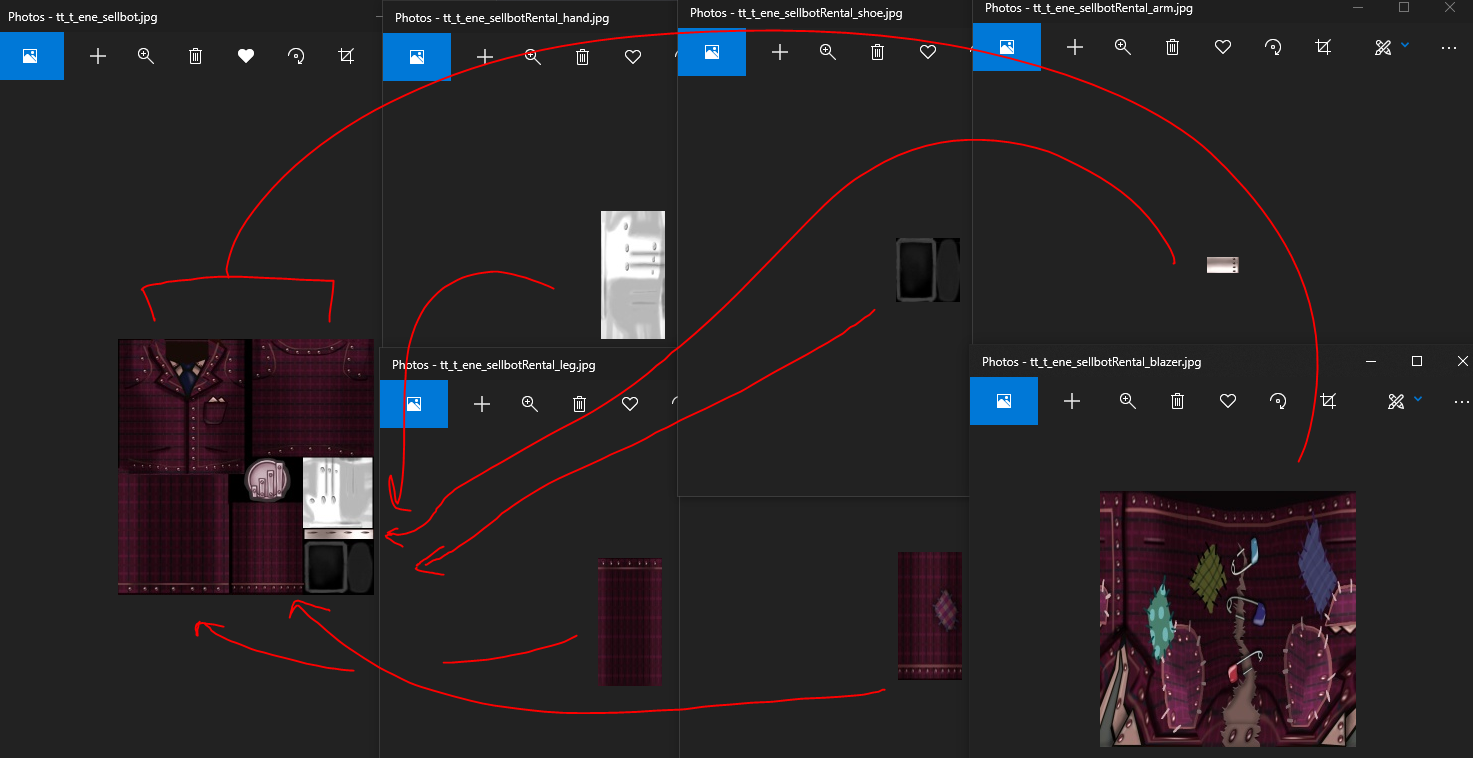Screen dimensions: 1473x758
Task: Click the plus icon in sellbotRental_blazer.jpg window
Action: tap(1072, 401)
